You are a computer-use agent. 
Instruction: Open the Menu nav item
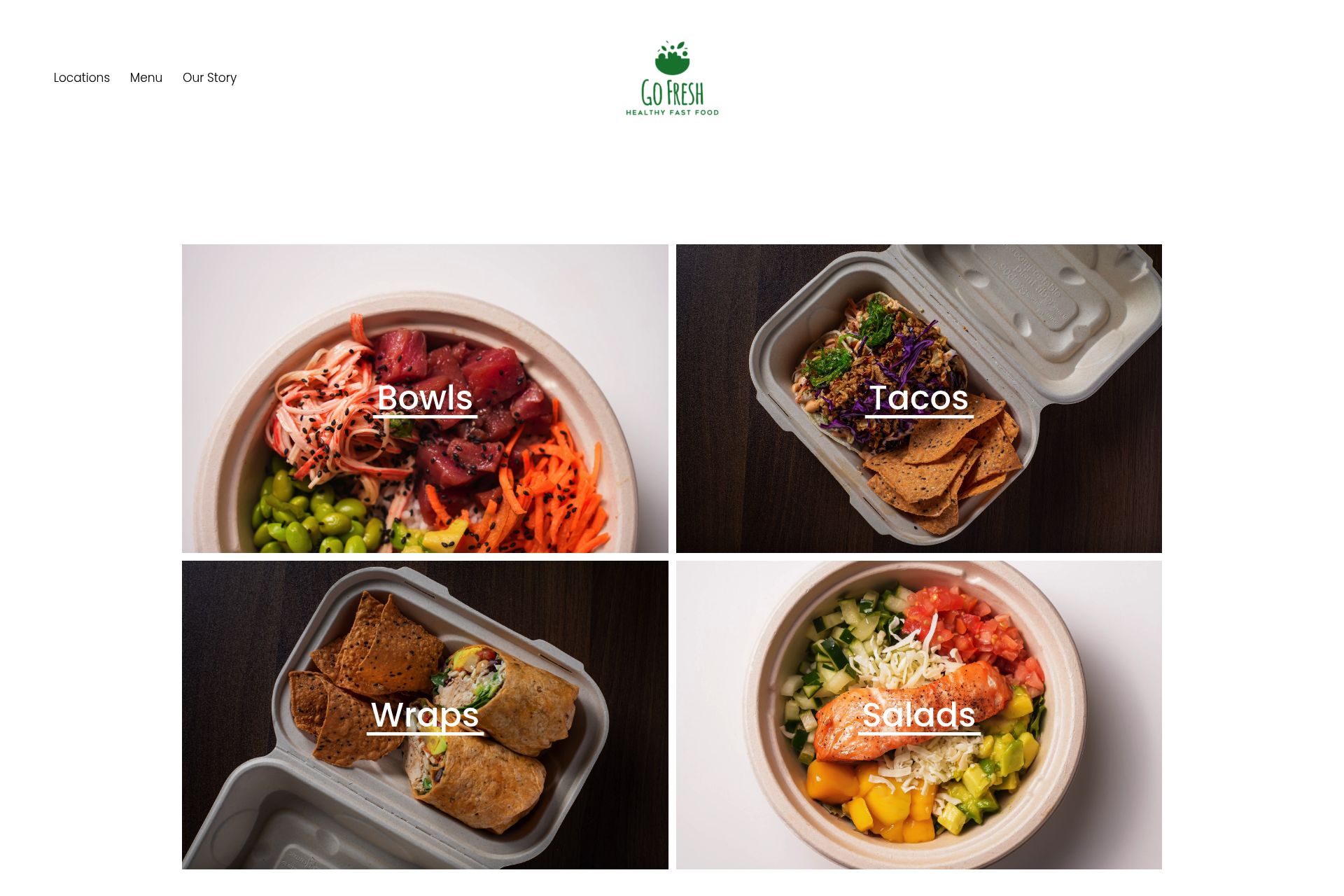(x=146, y=78)
